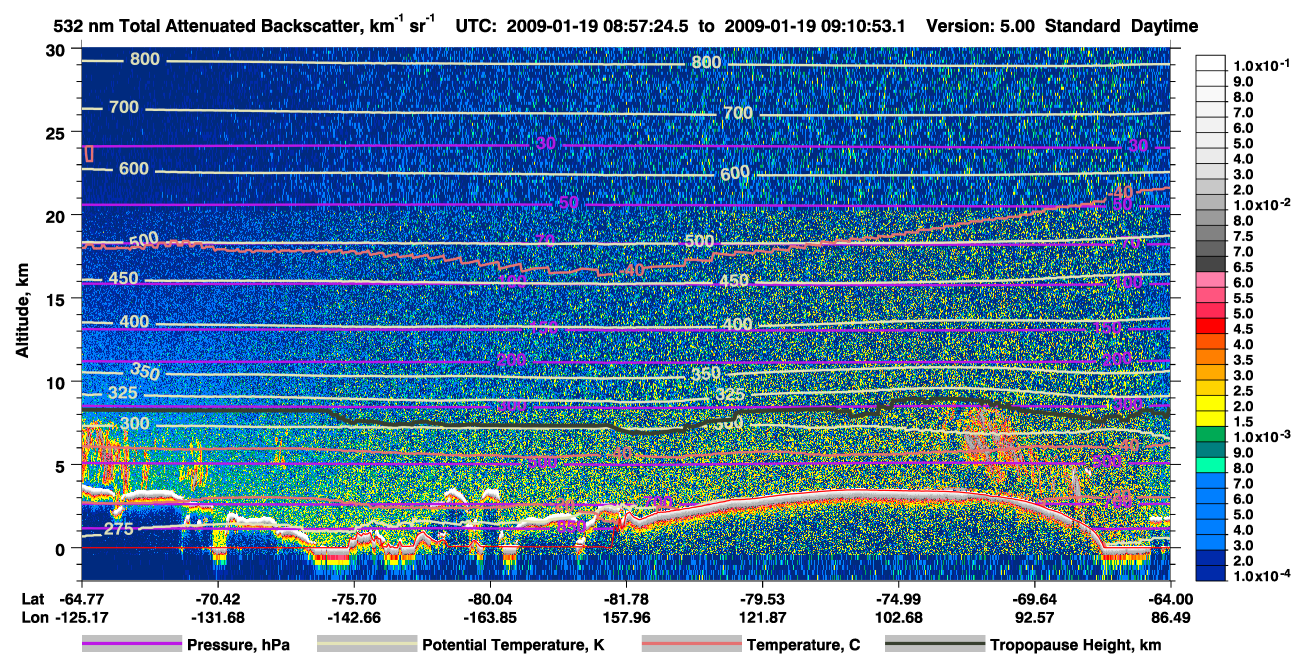Image resolution: width=1300 pixels, height=667 pixels.
Task: Click the '275' potential temperature contour label
Action: [118, 529]
